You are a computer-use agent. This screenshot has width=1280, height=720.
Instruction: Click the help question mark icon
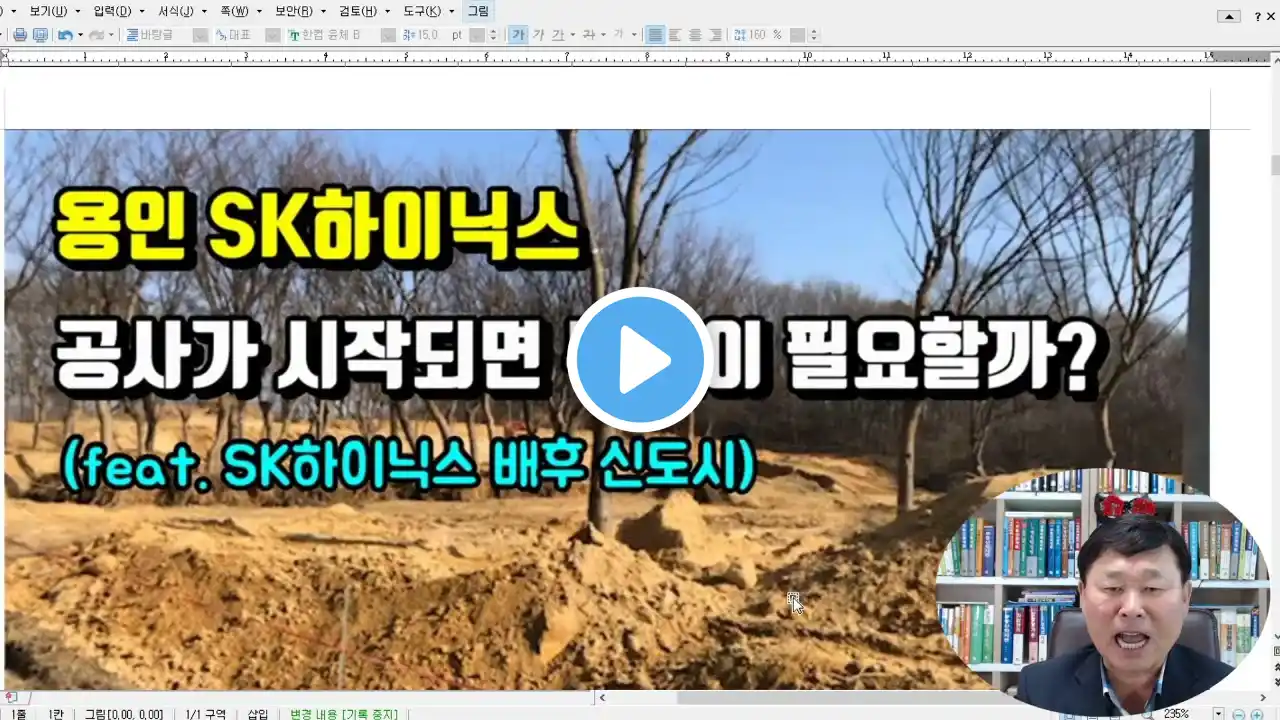tap(1258, 16)
